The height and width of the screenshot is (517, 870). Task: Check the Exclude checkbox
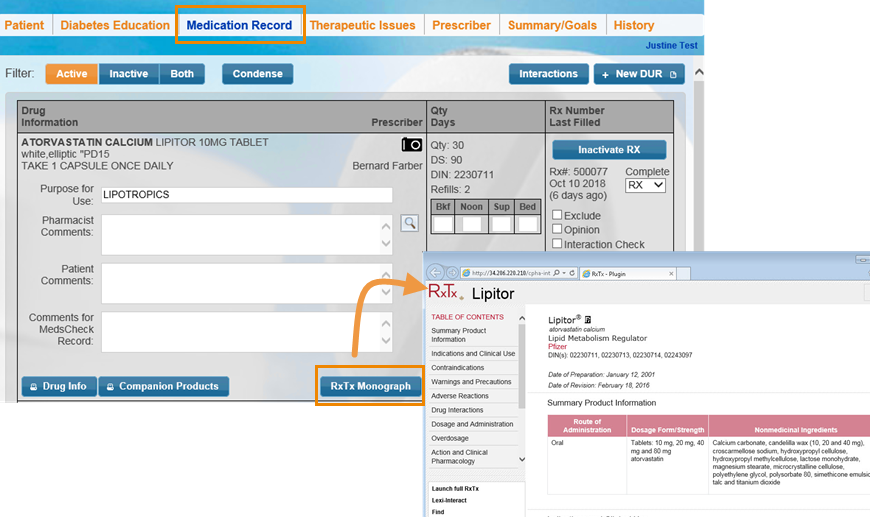click(557, 215)
